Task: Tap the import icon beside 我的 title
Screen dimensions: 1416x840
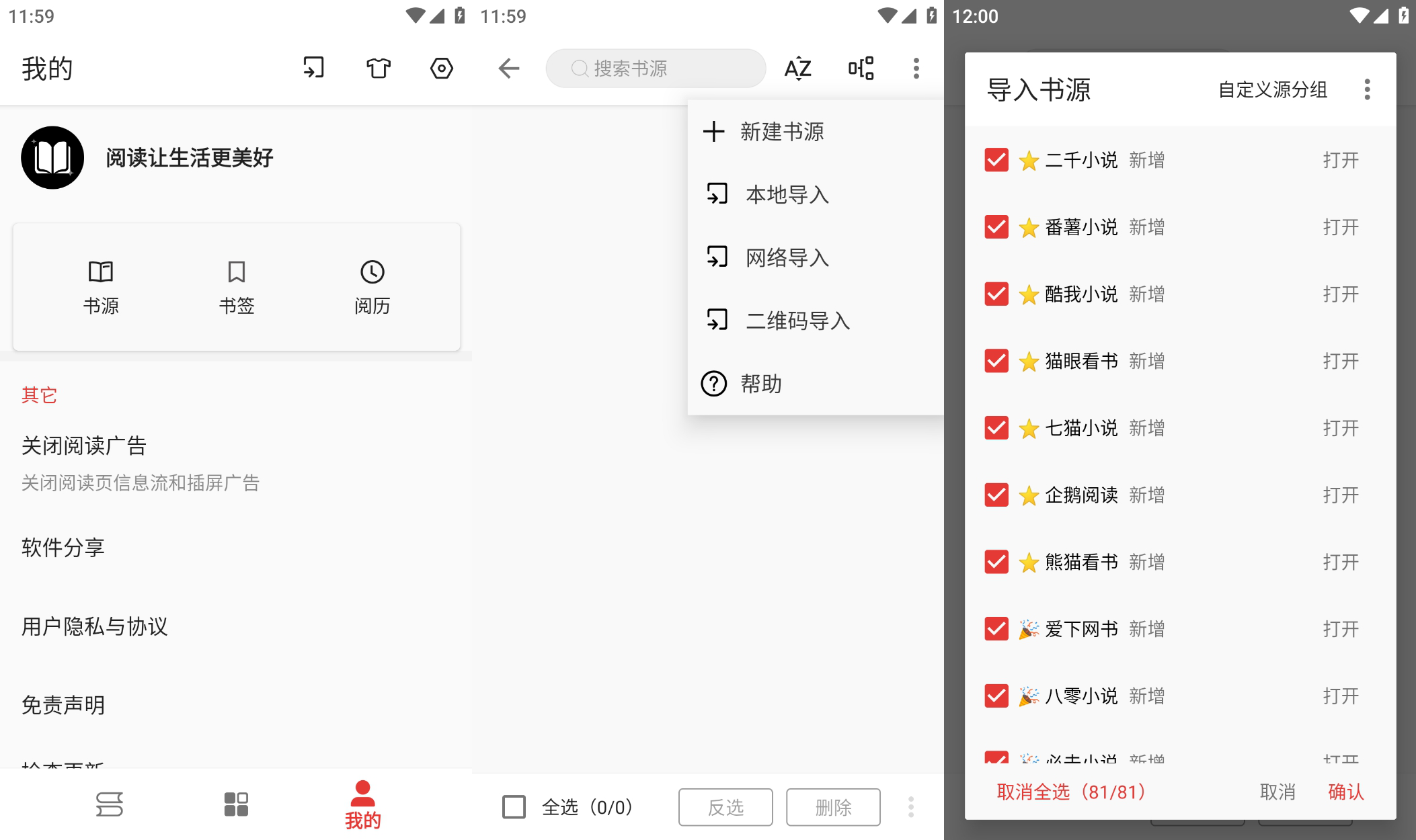Action: (313, 68)
